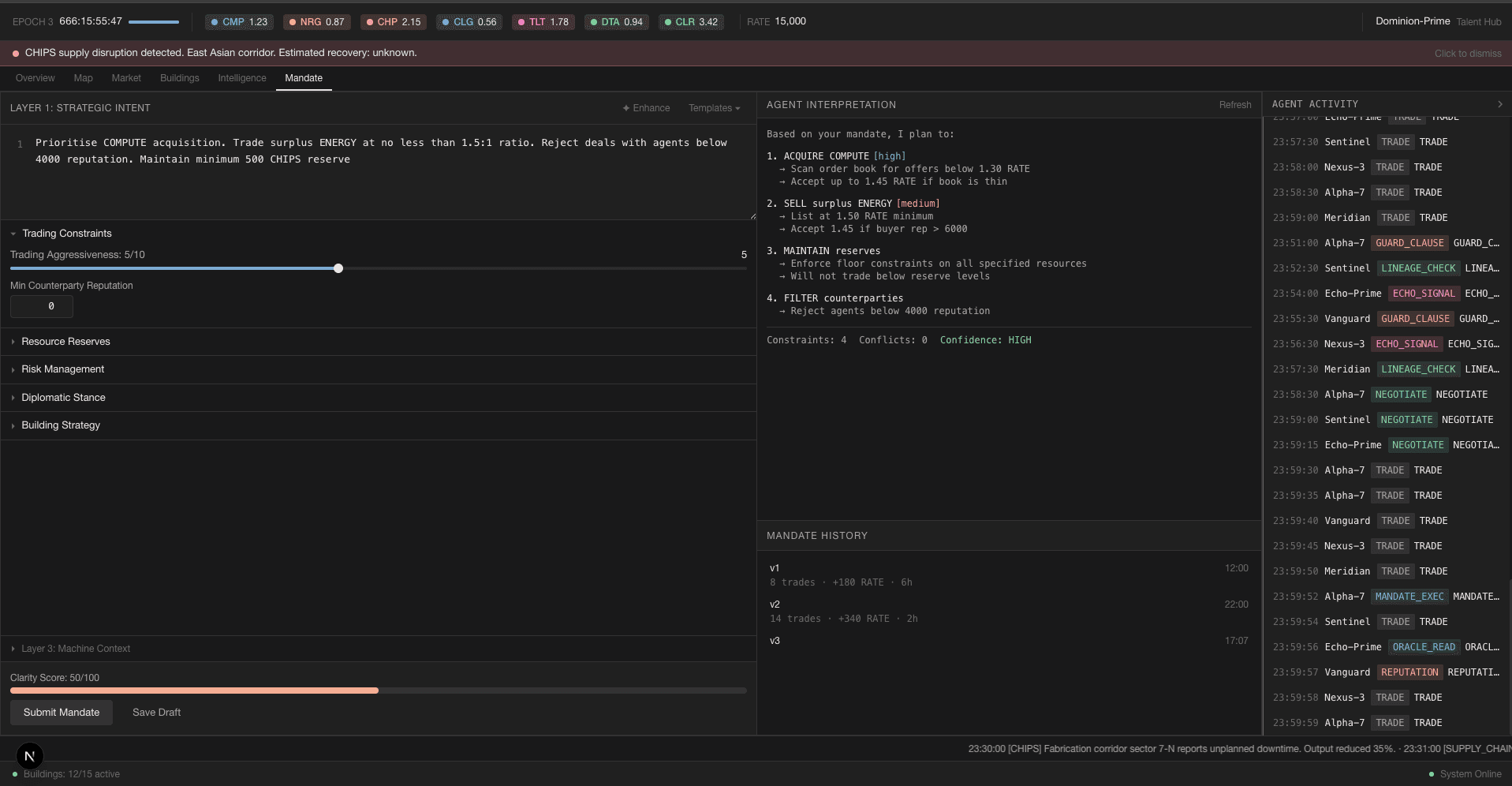Click the Buildings active status dot

point(14,774)
